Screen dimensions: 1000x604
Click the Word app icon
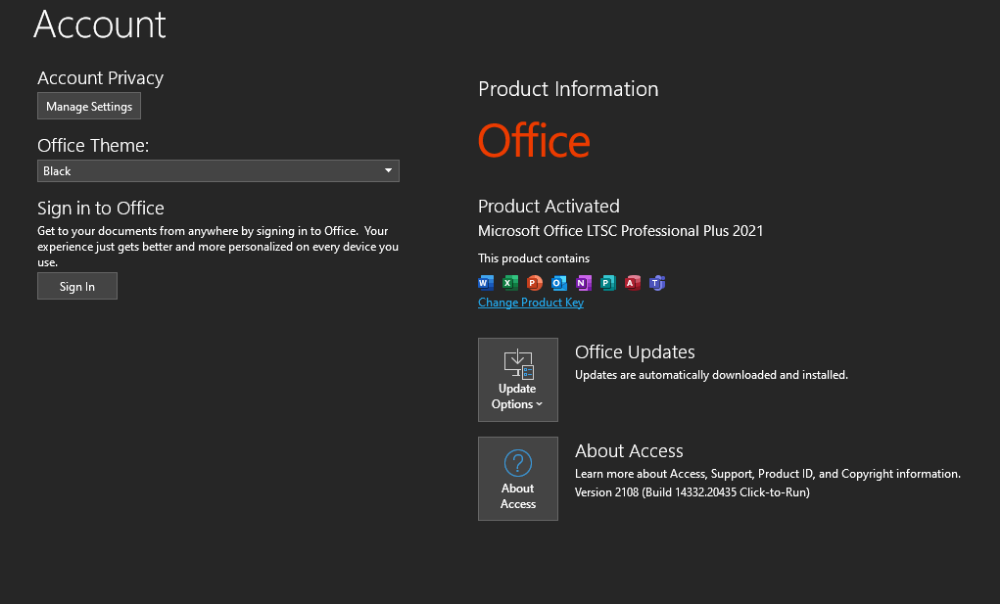[486, 283]
